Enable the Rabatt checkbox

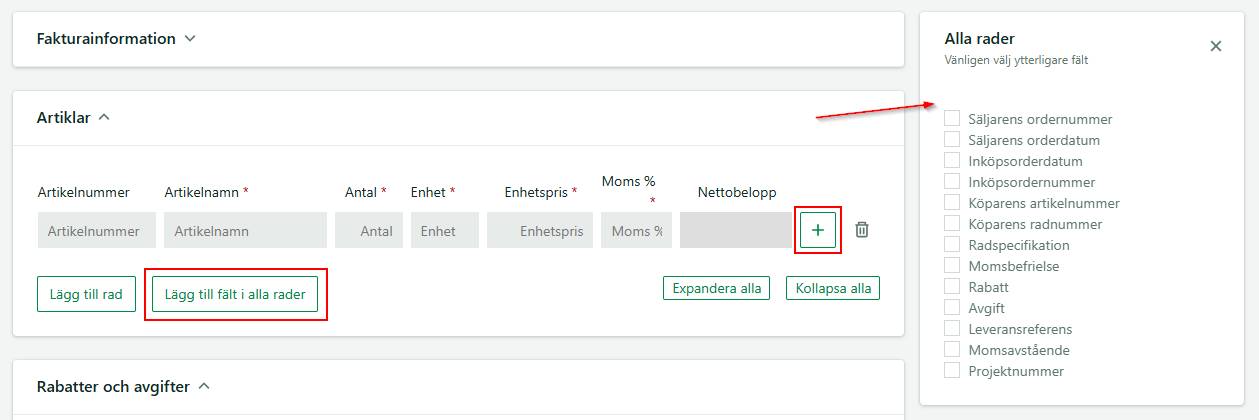[952, 287]
